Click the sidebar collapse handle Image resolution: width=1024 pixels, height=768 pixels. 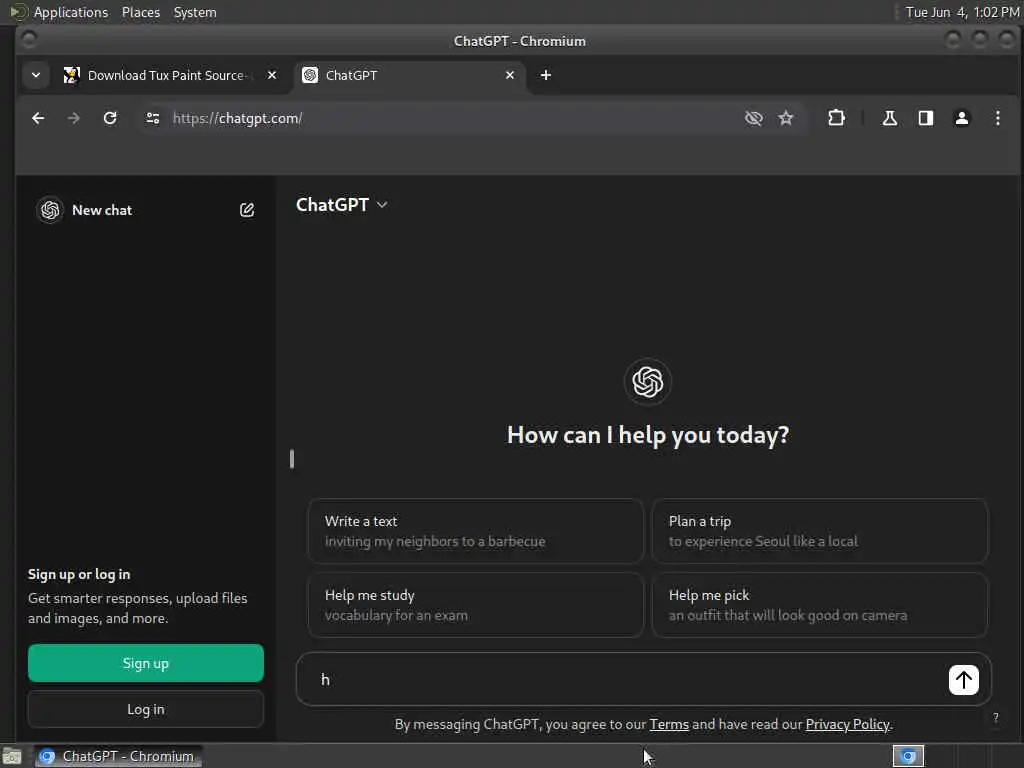292,459
